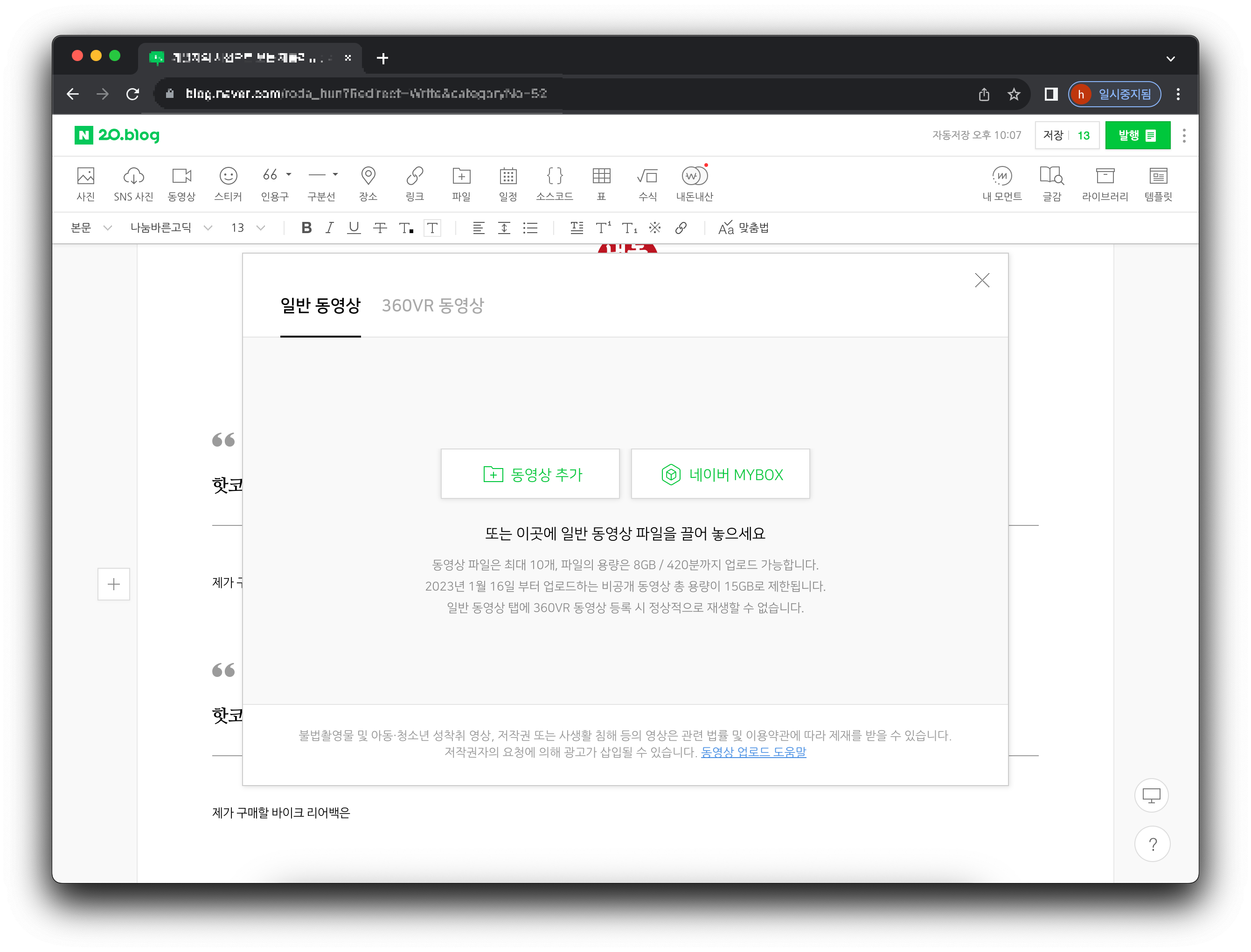Toggle bold text formatting
The width and height of the screenshot is (1251, 952).
click(x=306, y=228)
